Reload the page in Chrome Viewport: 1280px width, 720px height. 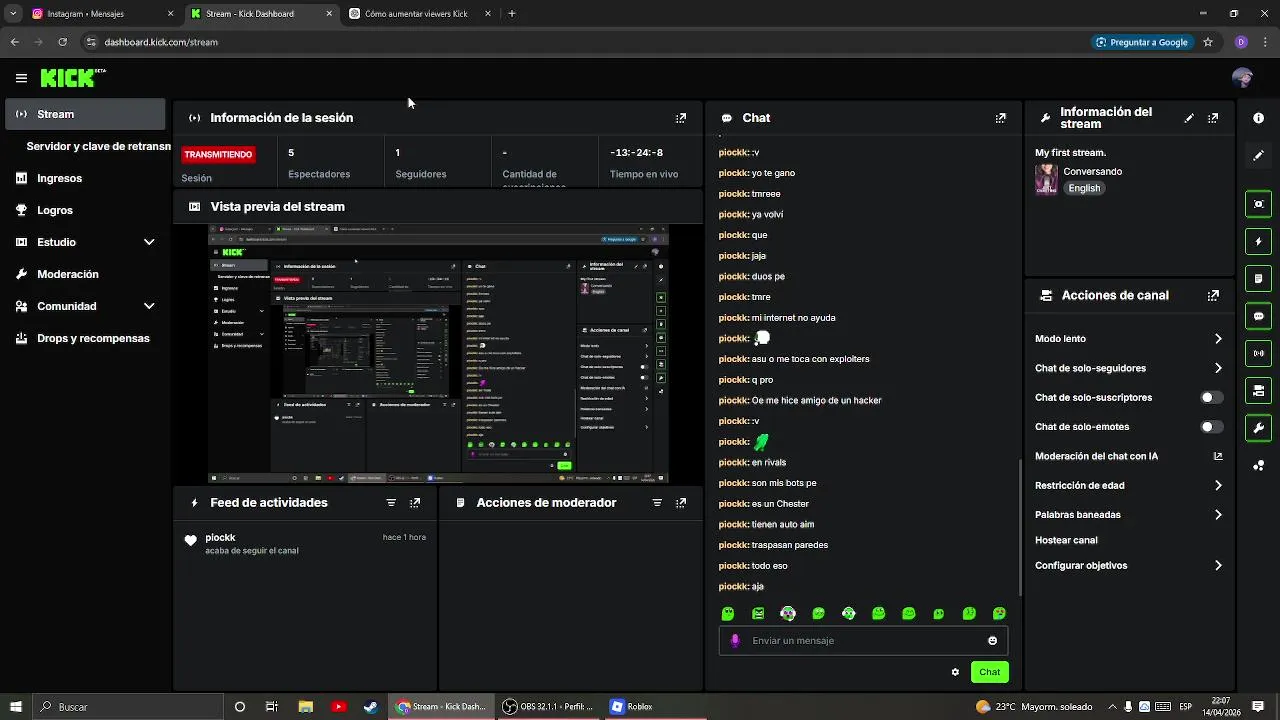pos(62,42)
